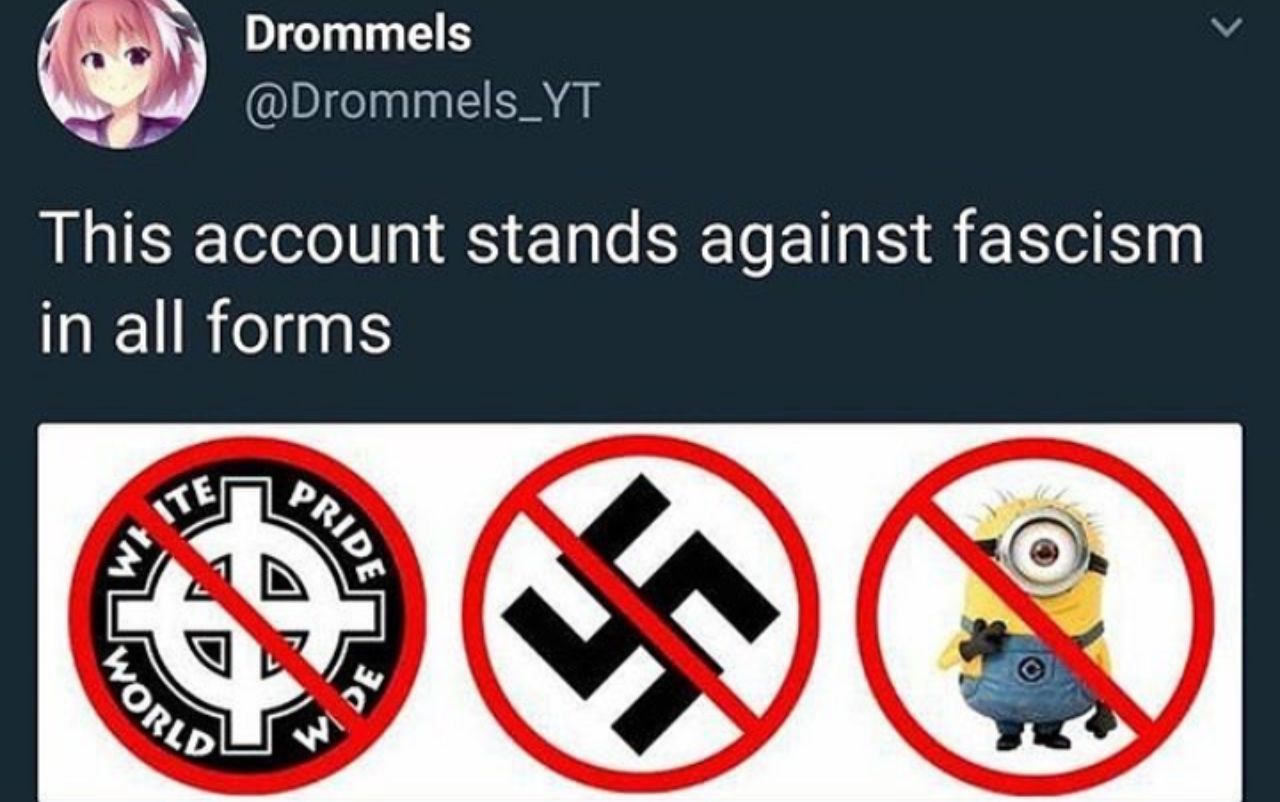1280x802 pixels.
Task: Expand the tweet options chevron menu
Action: 1226,28
